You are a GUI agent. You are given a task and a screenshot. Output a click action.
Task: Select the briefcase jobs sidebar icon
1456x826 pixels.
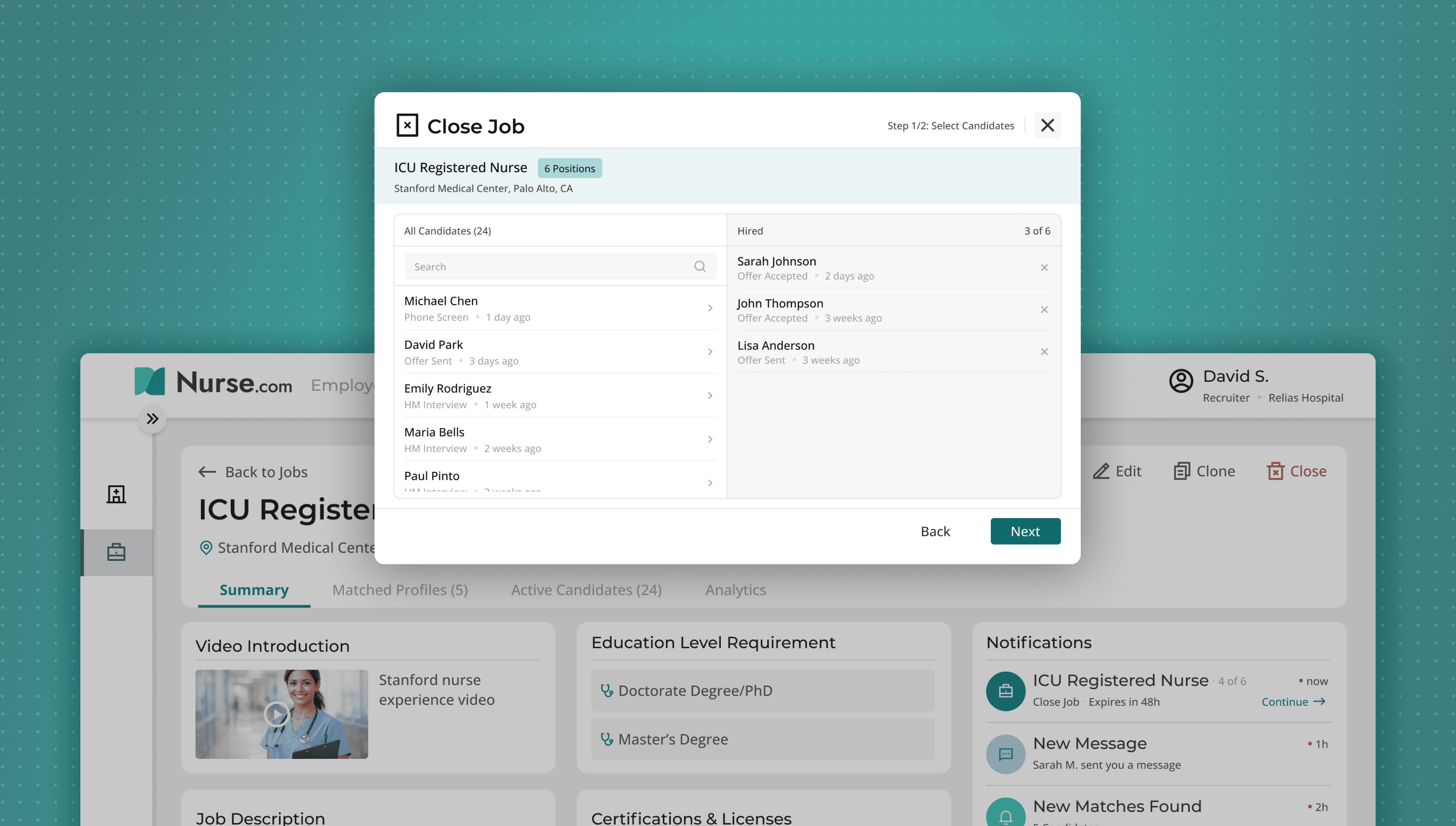point(116,552)
